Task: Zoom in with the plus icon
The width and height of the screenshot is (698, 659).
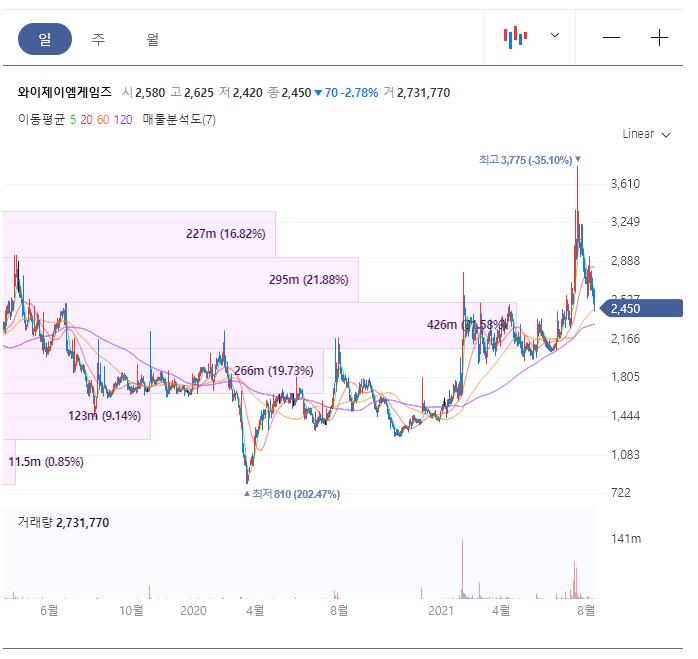Action: [659, 37]
